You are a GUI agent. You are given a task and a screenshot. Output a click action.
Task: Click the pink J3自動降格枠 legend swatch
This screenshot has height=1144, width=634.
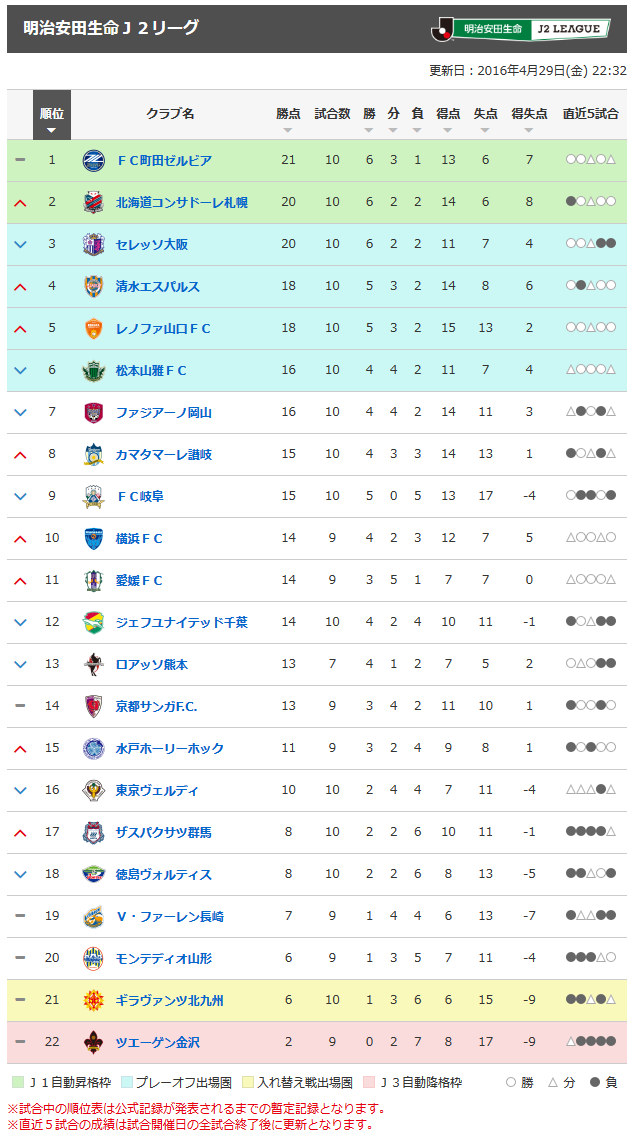tap(369, 1082)
